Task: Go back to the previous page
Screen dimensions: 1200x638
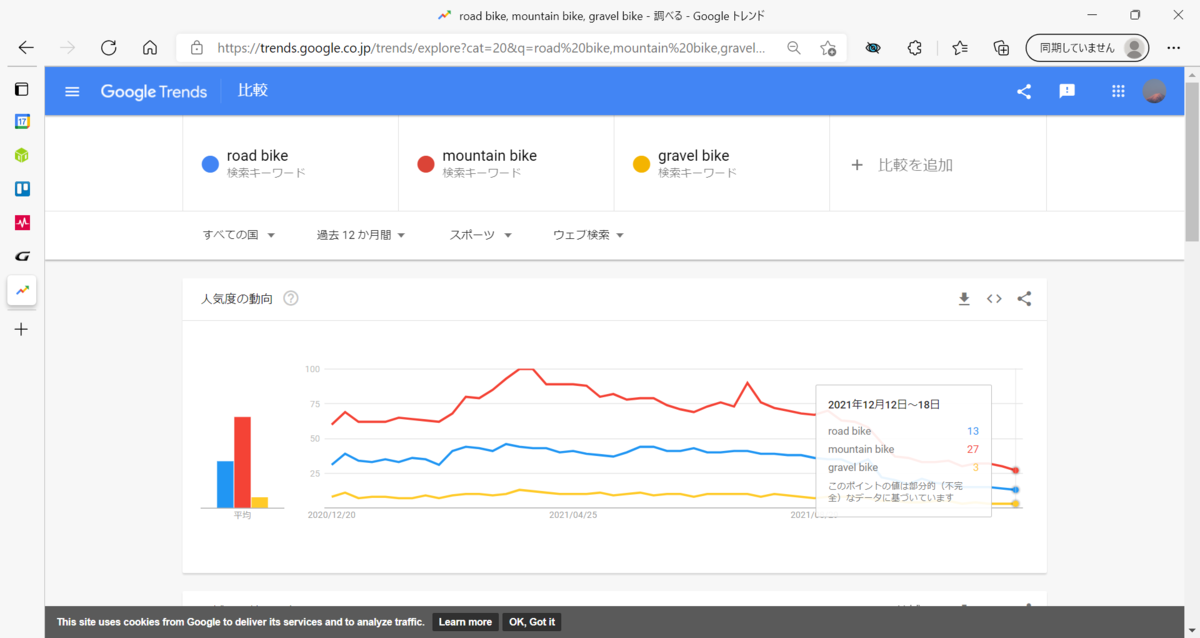Action: tap(26, 47)
